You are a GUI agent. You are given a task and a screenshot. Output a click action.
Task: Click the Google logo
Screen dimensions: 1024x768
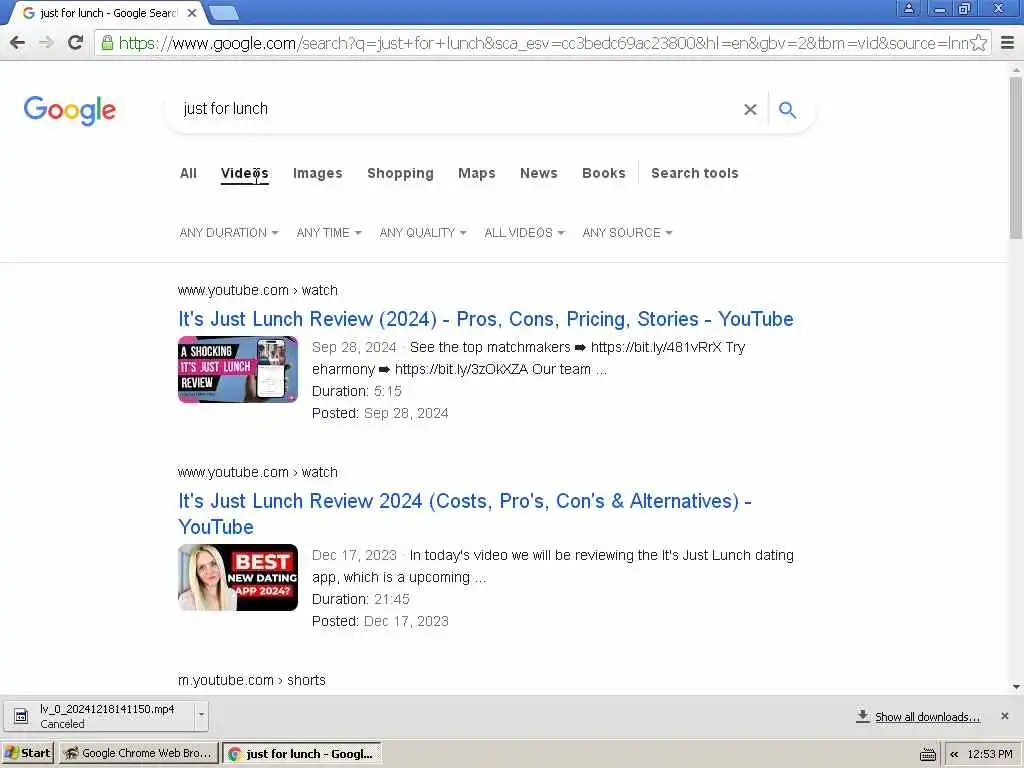click(x=70, y=110)
